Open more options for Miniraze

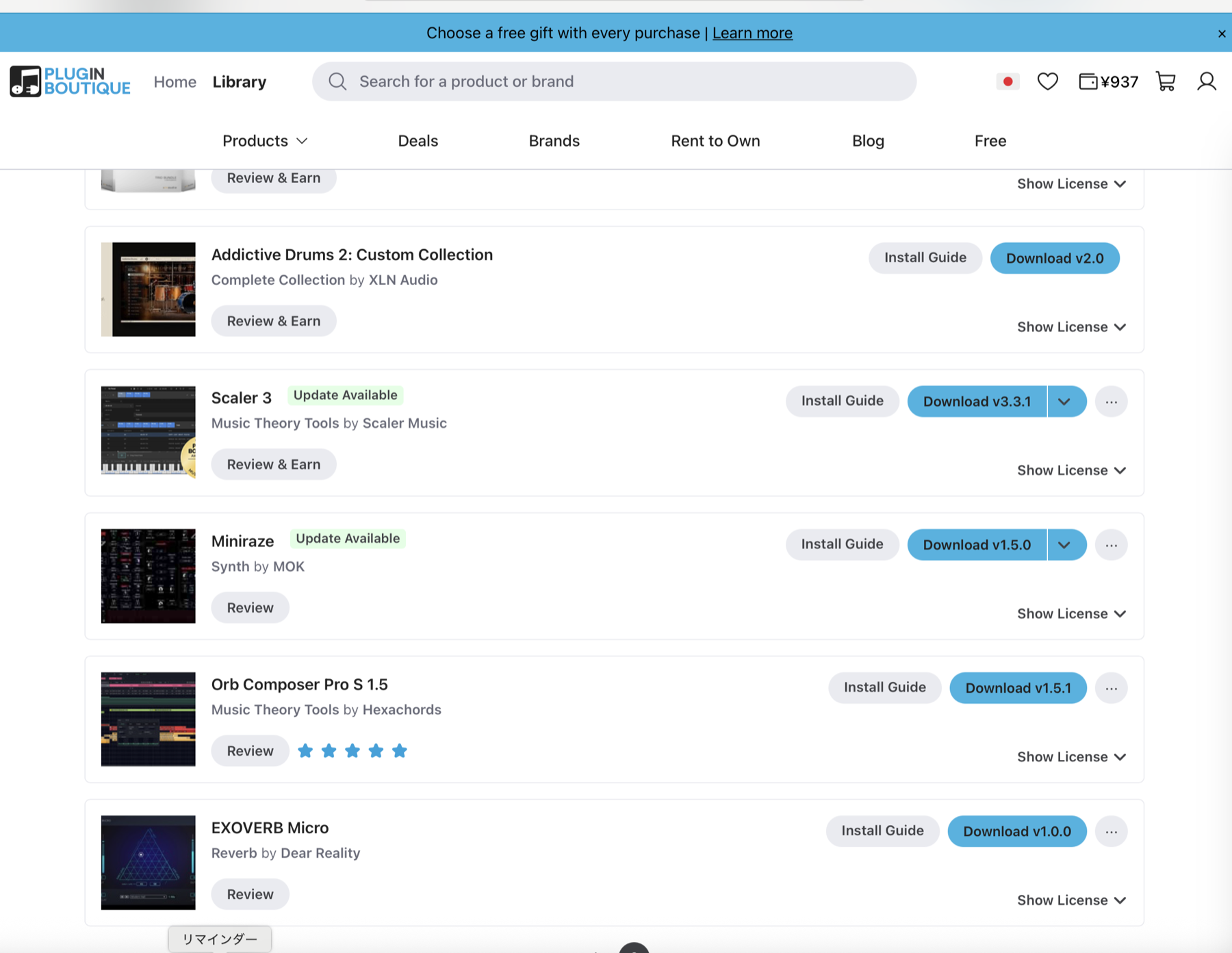tap(1111, 545)
